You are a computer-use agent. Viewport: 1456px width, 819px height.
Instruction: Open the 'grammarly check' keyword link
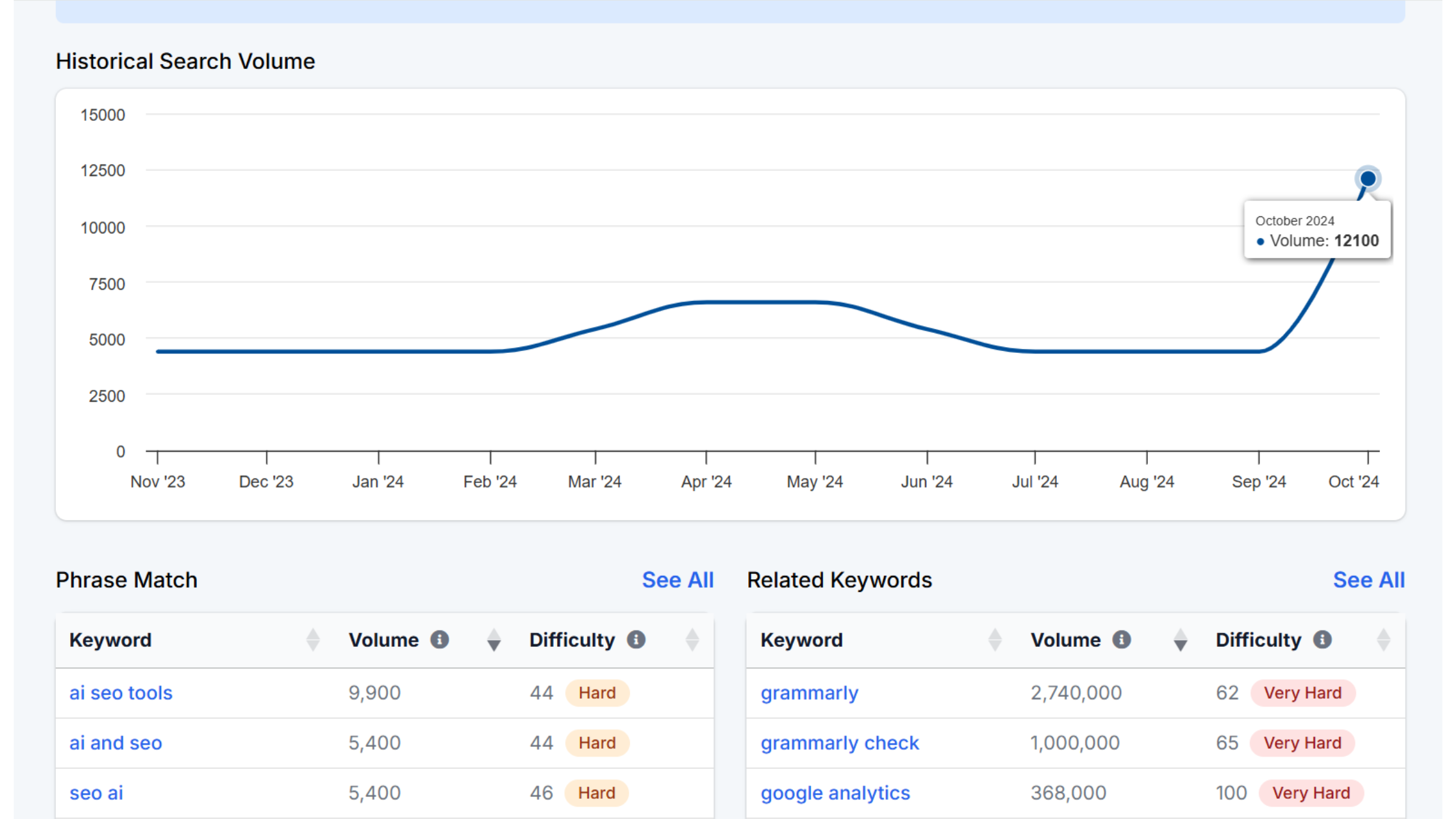(x=840, y=743)
